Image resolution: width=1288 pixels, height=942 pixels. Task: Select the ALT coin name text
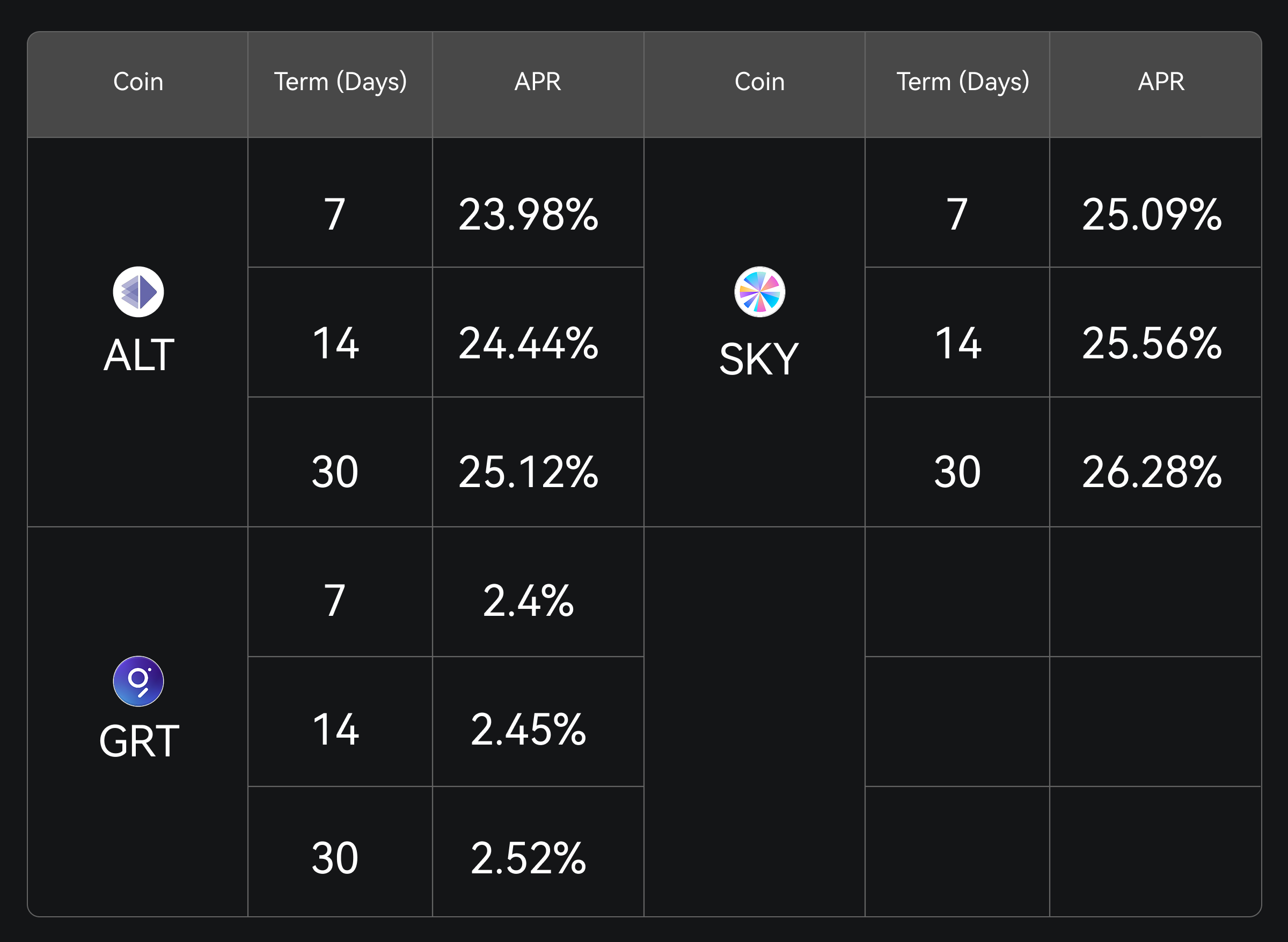[138, 355]
